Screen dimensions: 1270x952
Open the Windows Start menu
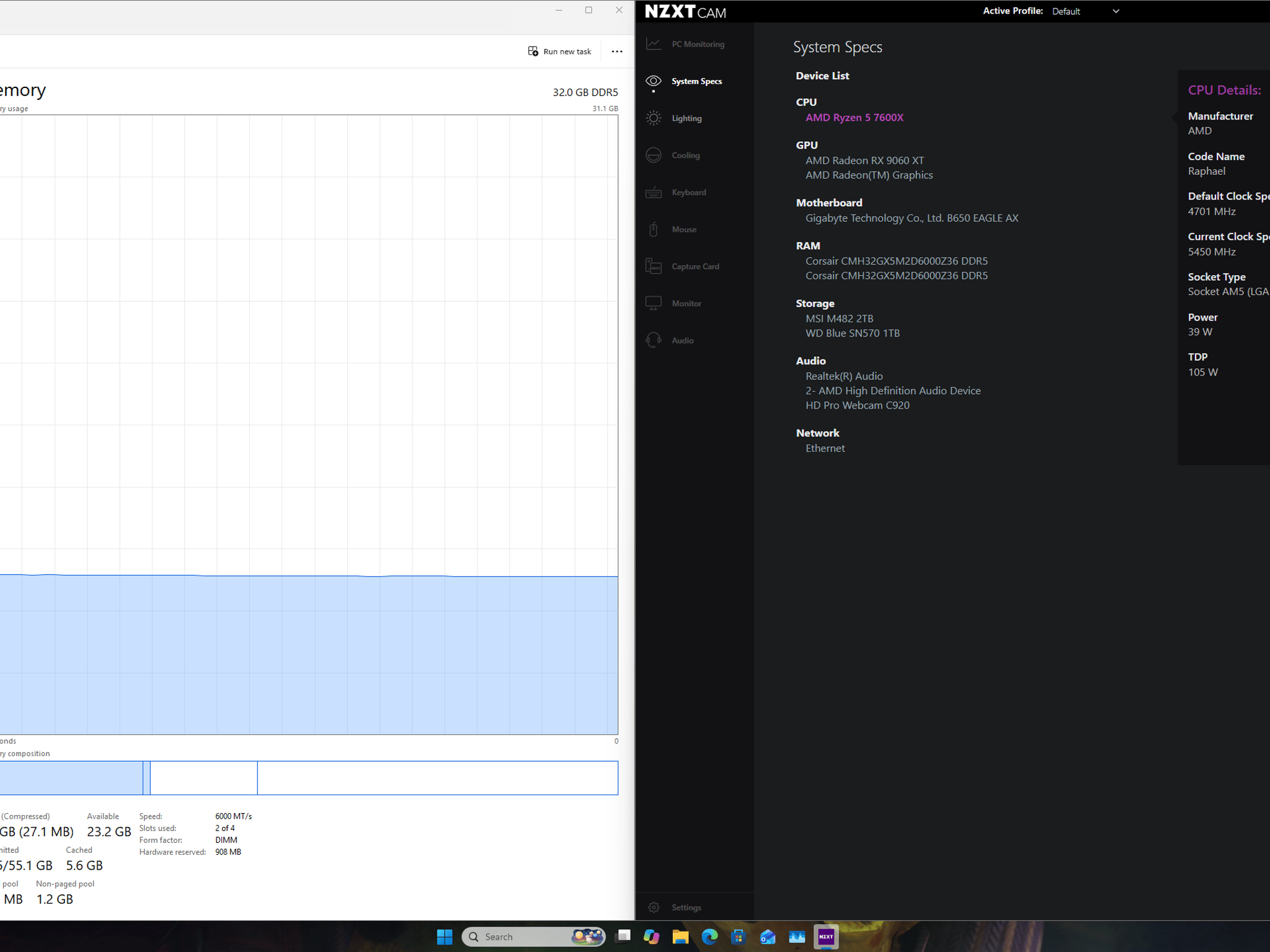445,937
